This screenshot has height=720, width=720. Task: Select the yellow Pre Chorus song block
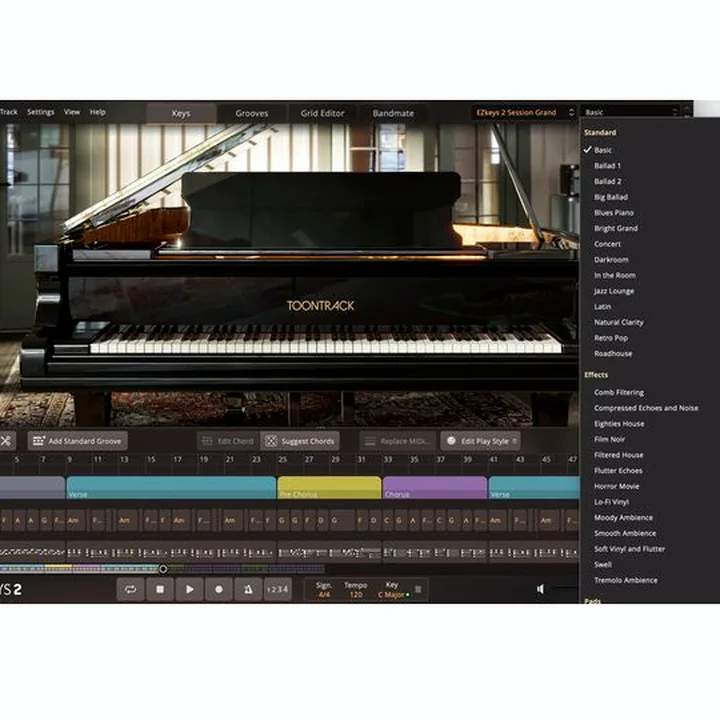click(329, 487)
